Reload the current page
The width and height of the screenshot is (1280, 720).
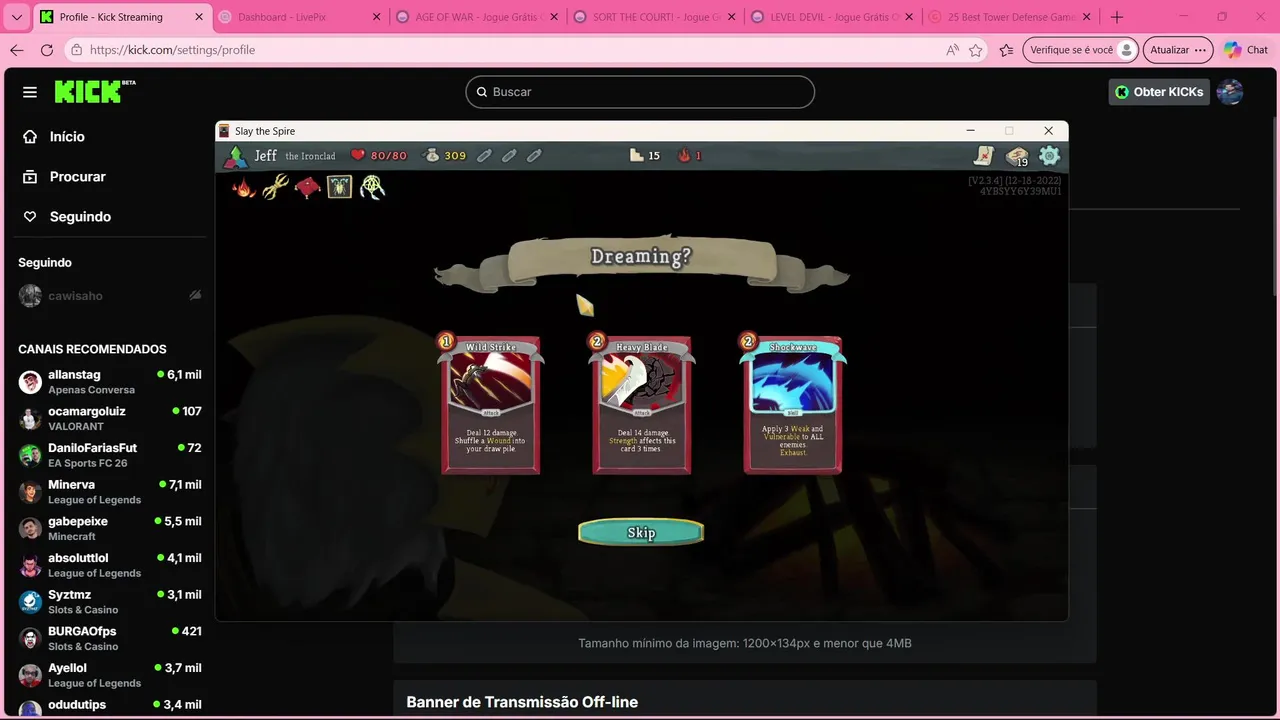pos(46,50)
